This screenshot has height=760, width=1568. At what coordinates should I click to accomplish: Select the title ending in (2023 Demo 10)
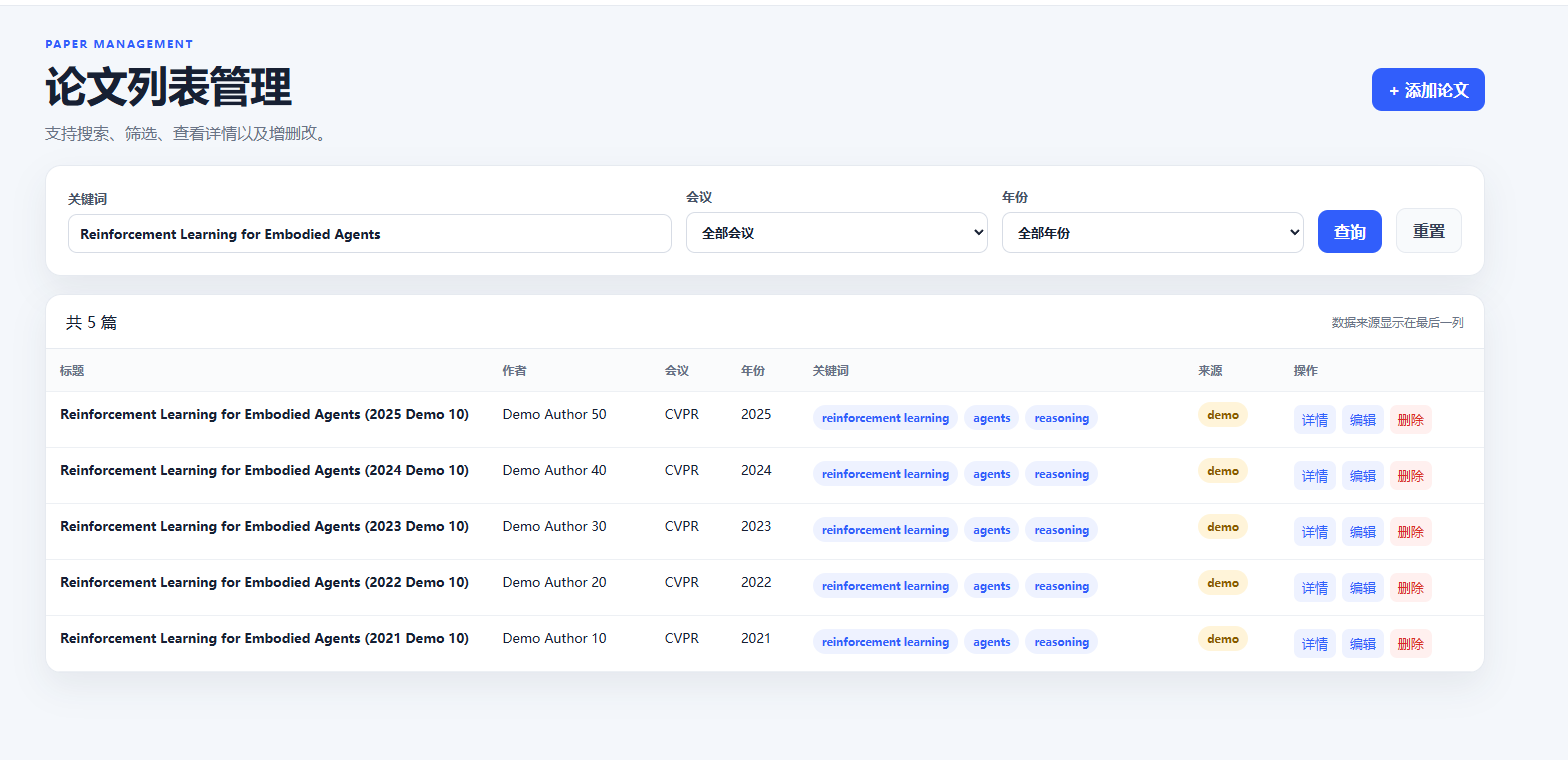(x=264, y=526)
